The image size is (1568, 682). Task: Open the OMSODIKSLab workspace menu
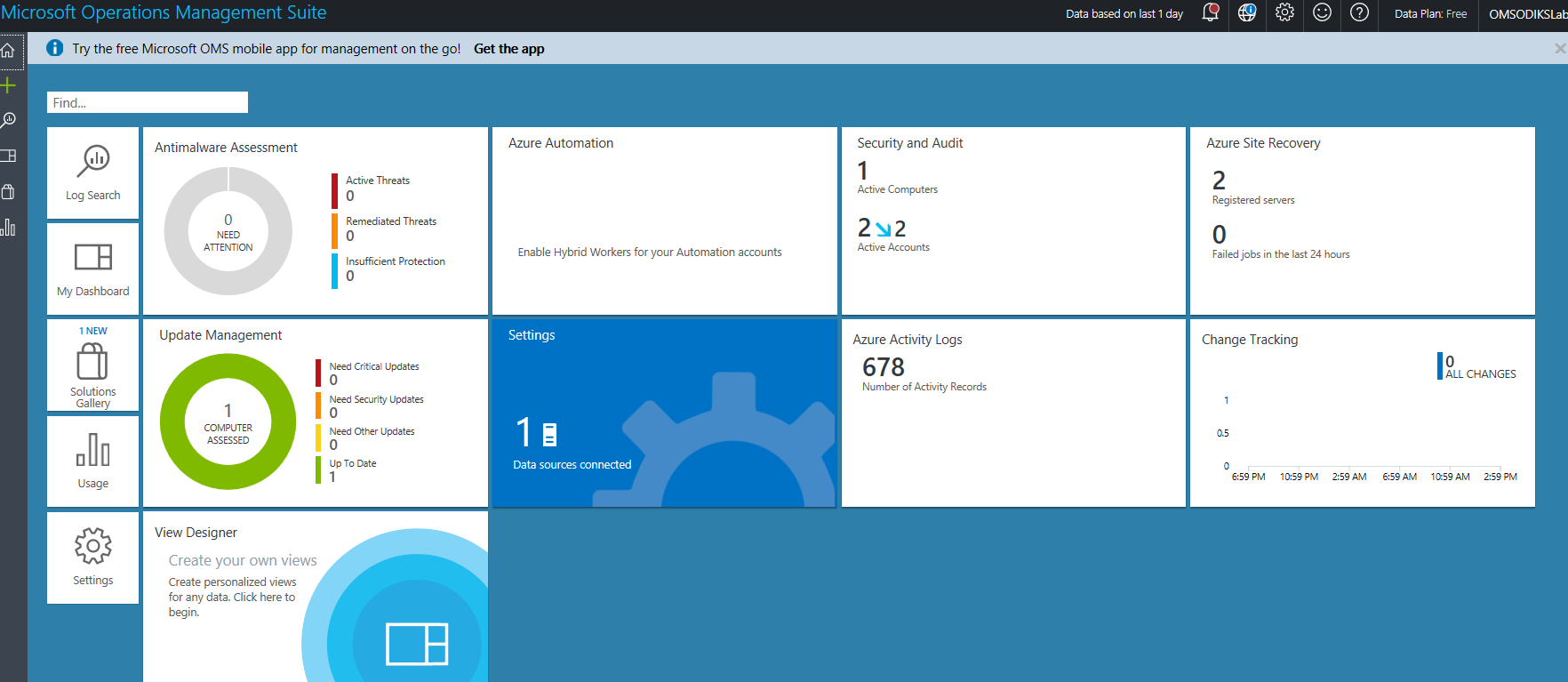(1528, 14)
